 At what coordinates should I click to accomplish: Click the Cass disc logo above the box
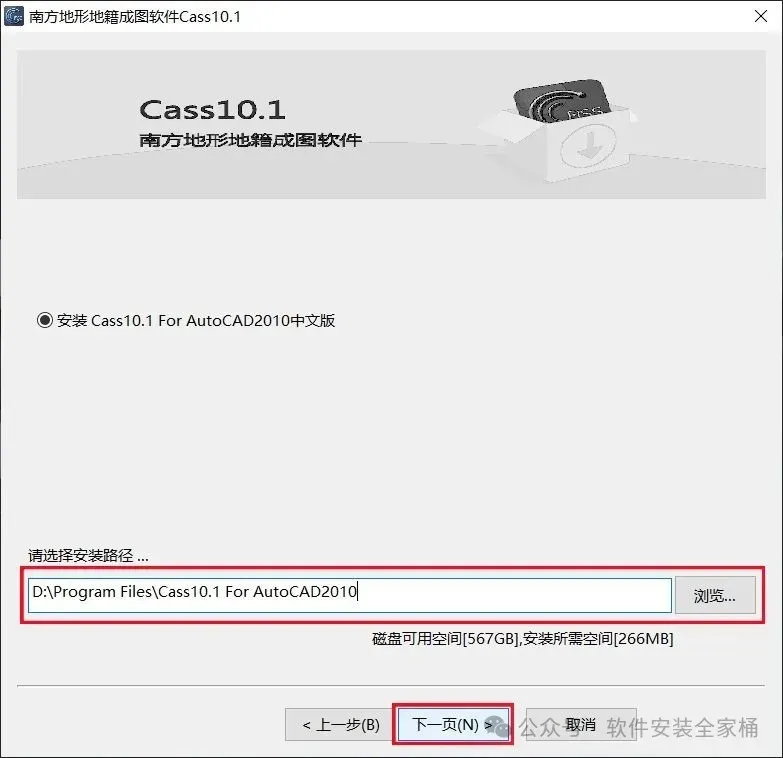point(562,100)
